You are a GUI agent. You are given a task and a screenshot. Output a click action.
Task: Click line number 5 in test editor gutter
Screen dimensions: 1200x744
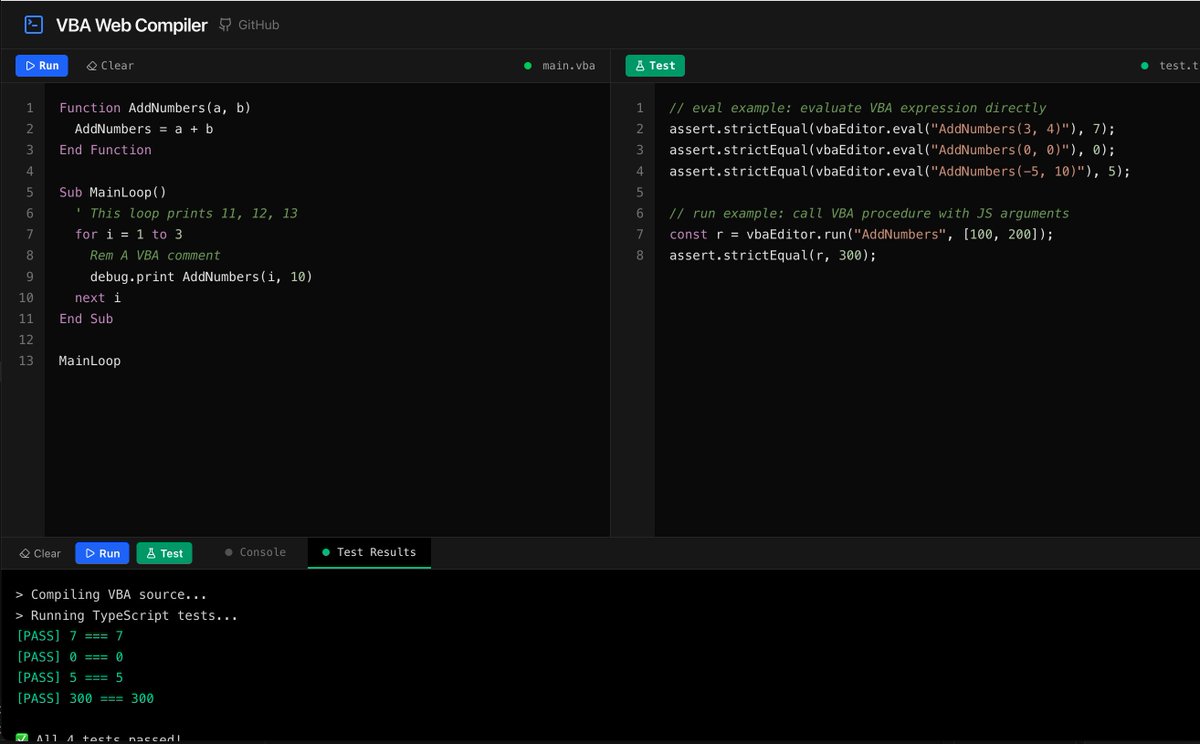click(640, 192)
